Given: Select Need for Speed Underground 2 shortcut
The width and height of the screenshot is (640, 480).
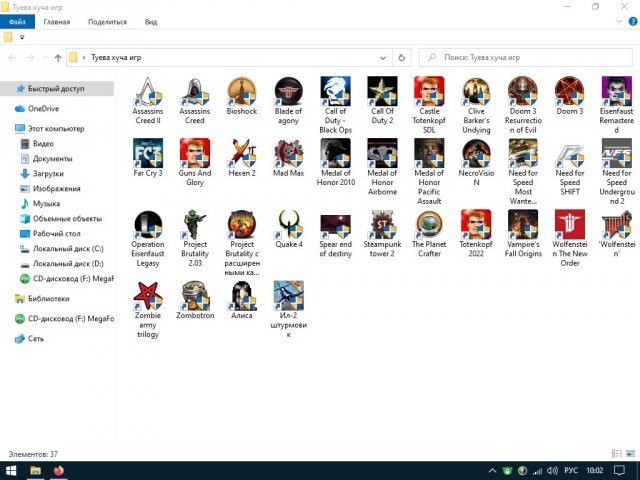Looking at the screenshot, I should point(616,172).
